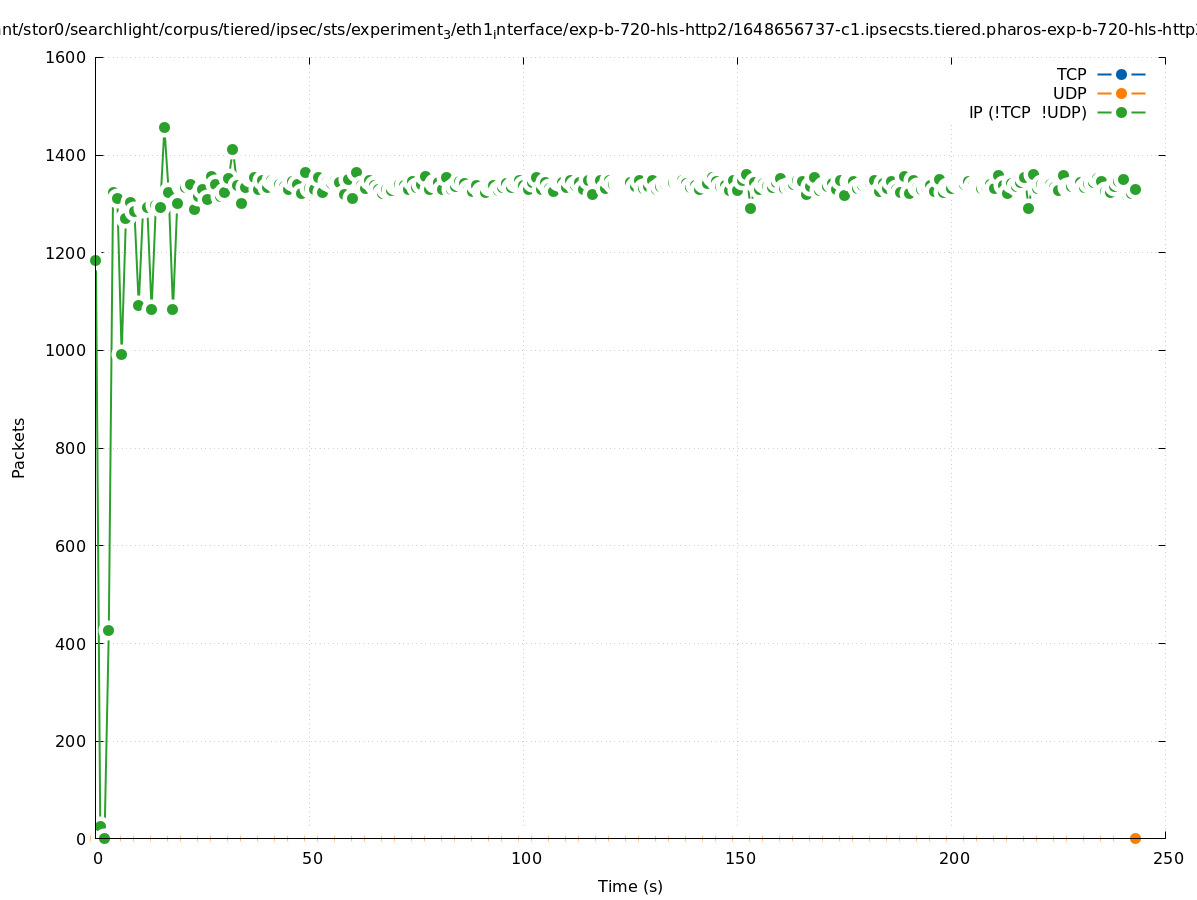Click the highest green peak data point
Screen dimensions: 1197x900
click(x=164, y=127)
